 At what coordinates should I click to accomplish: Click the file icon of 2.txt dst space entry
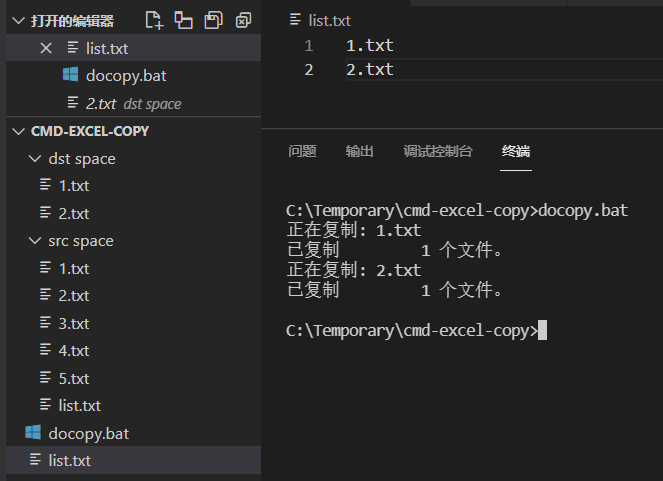[x=72, y=103]
